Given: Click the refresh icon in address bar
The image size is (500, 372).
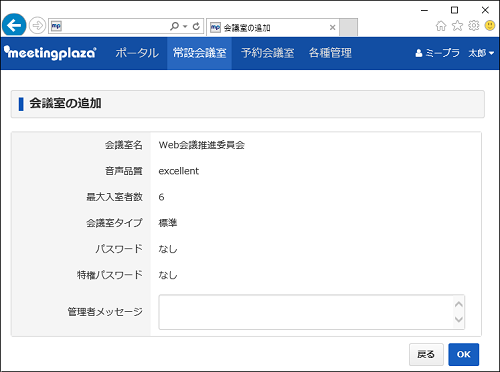Looking at the screenshot, I should (196, 26).
